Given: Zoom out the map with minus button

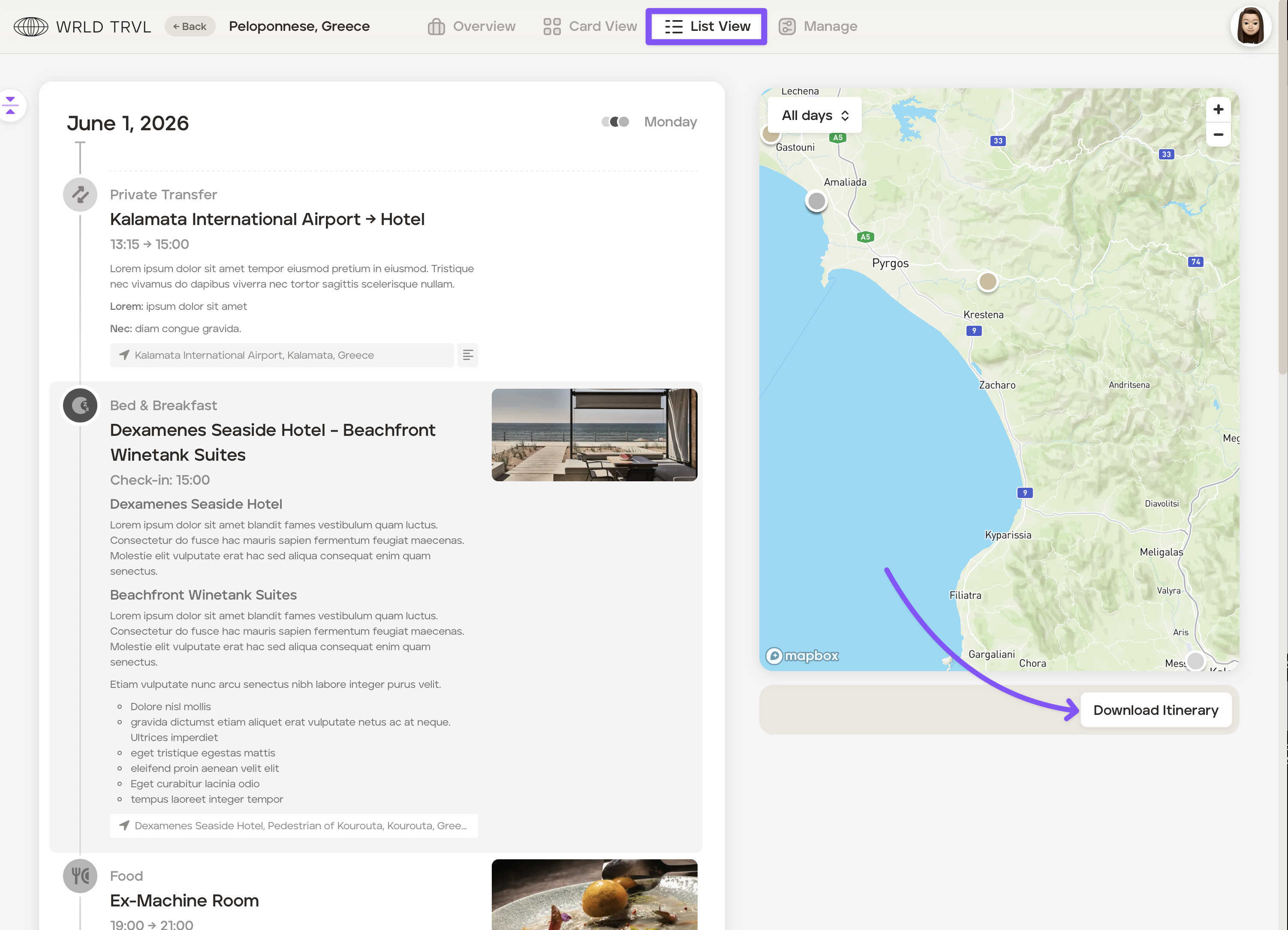Looking at the screenshot, I should 1218,135.
